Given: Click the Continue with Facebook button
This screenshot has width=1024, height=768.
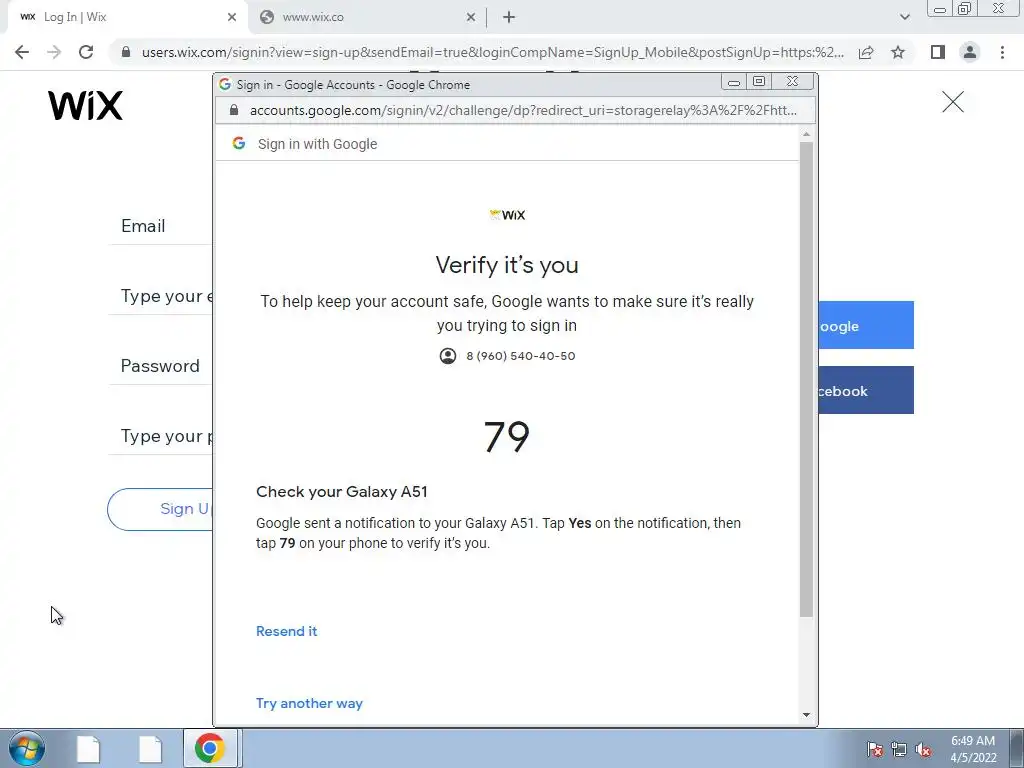Looking at the screenshot, I should pyautogui.click(x=866, y=390).
